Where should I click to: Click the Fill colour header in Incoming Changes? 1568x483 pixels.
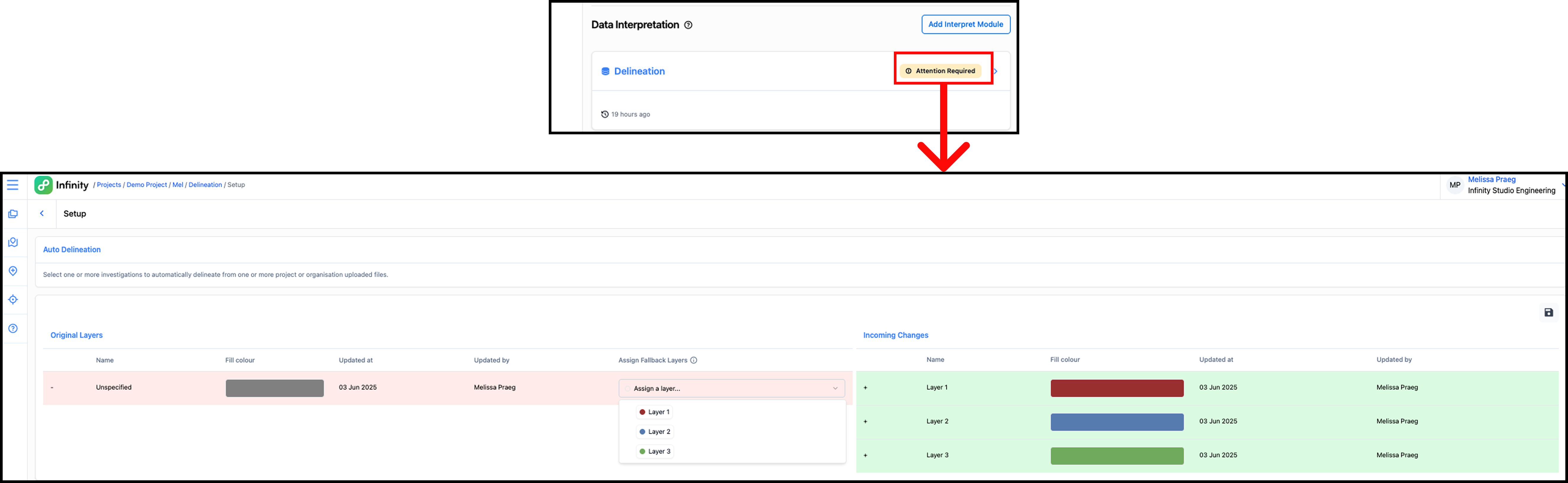click(x=1065, y=359)
